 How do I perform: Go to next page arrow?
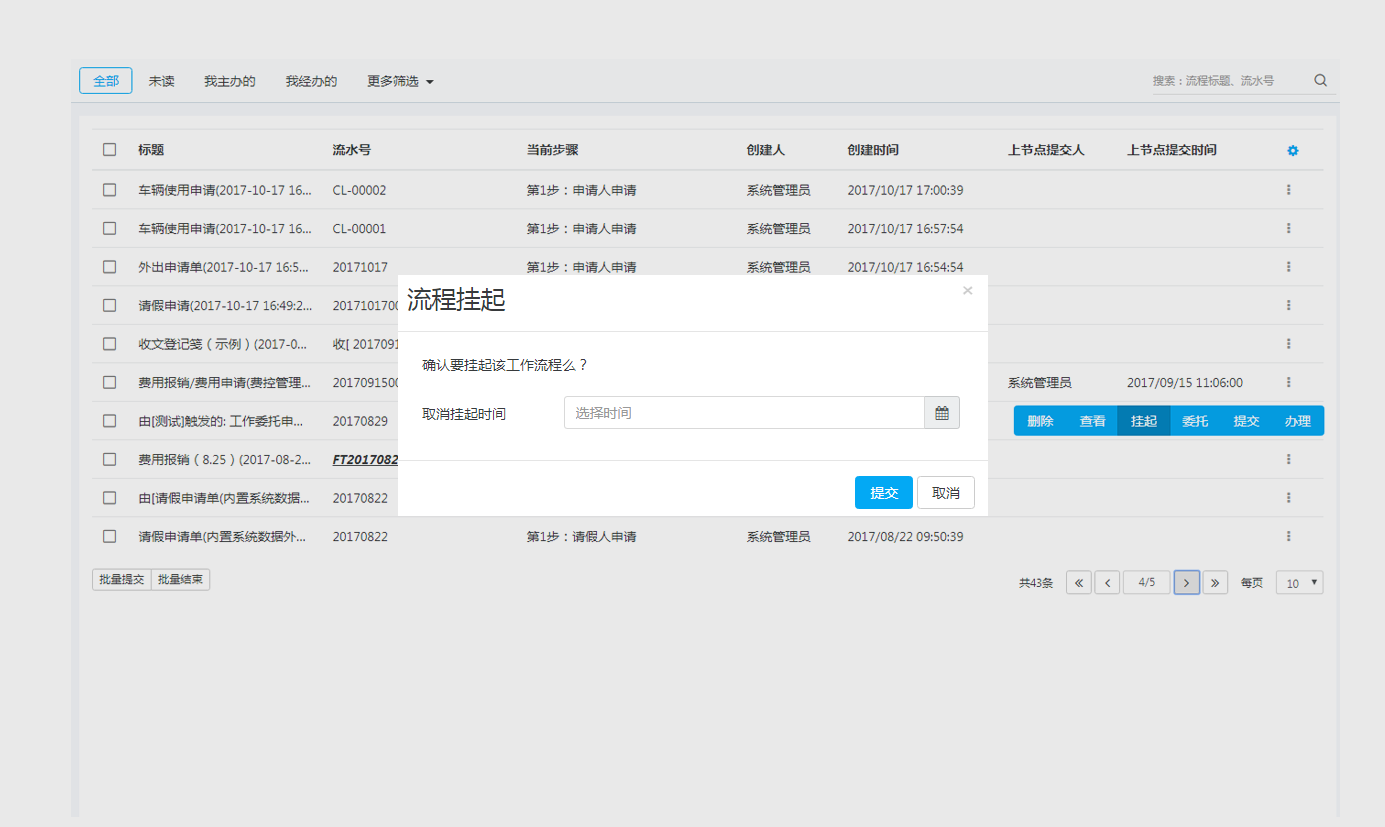click(1186, 583)
